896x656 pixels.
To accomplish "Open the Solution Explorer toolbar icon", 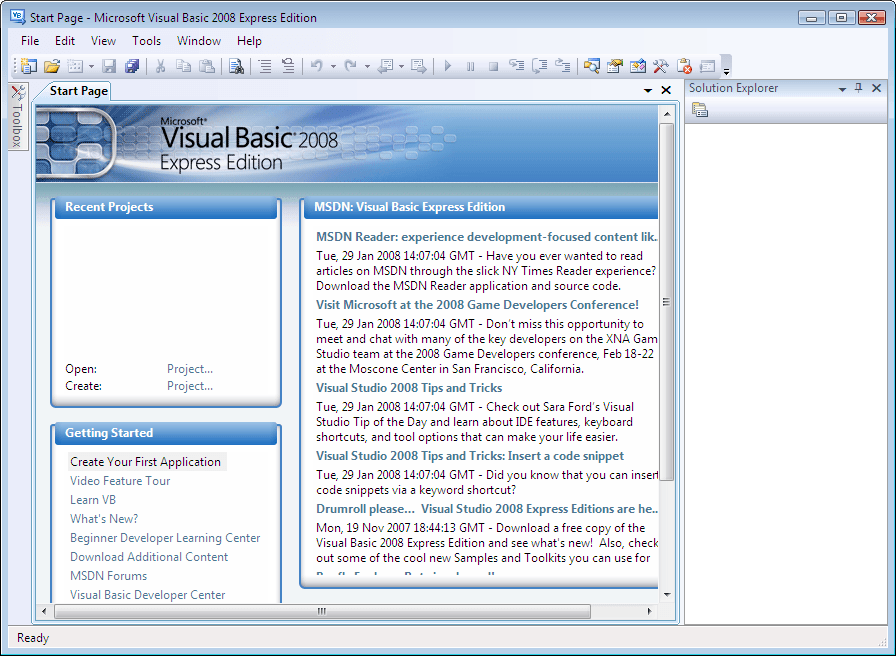I will click(x=592, y=66).
